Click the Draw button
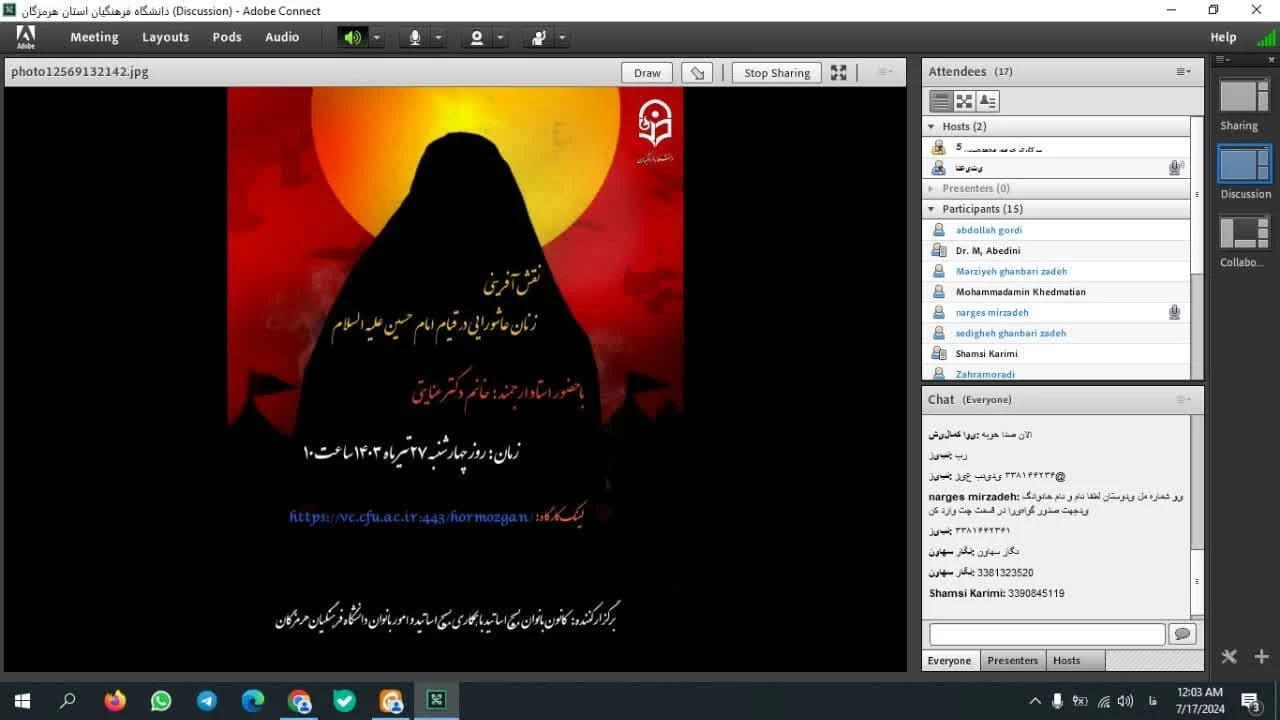Viewport: 1280px width, 720px height. click(647, 72)
